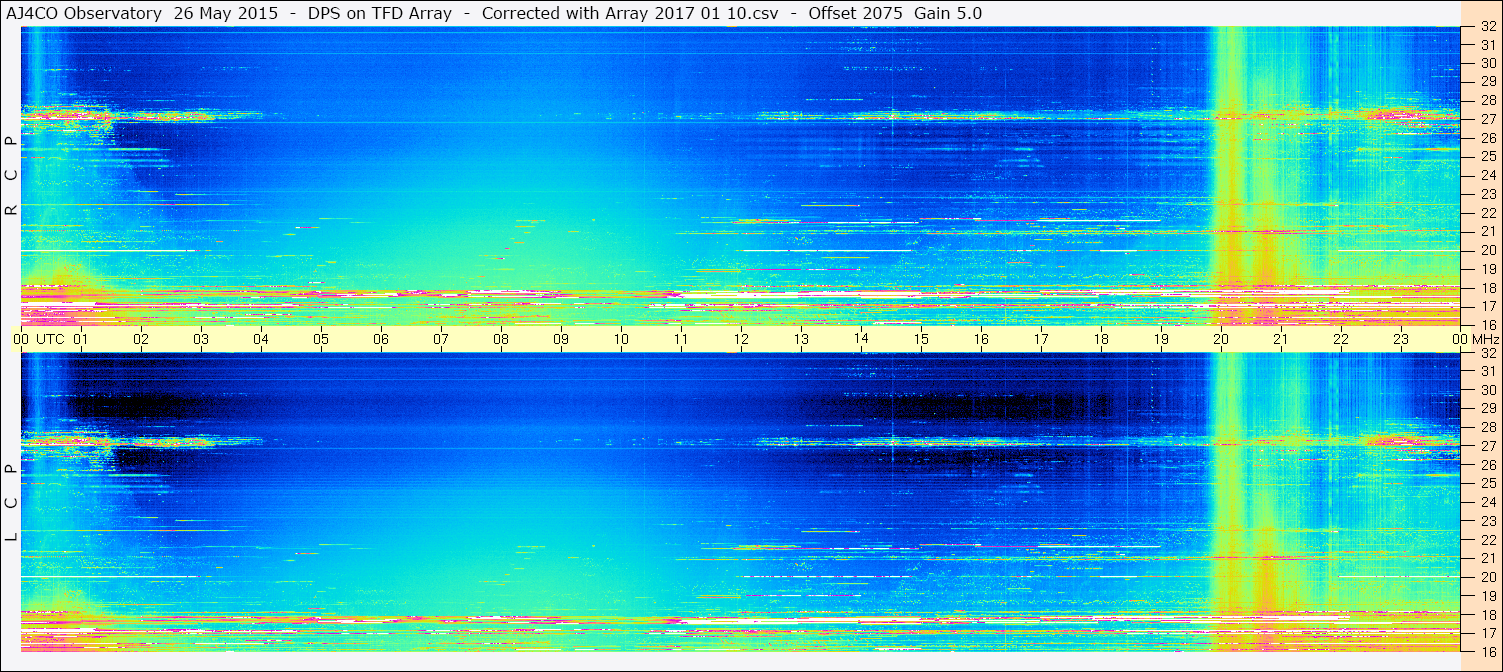Viewport: 1503px width, 672px height.
Task: Click the 28 MHz tick of the RCP scale
Action: (x=1488, y=100)
